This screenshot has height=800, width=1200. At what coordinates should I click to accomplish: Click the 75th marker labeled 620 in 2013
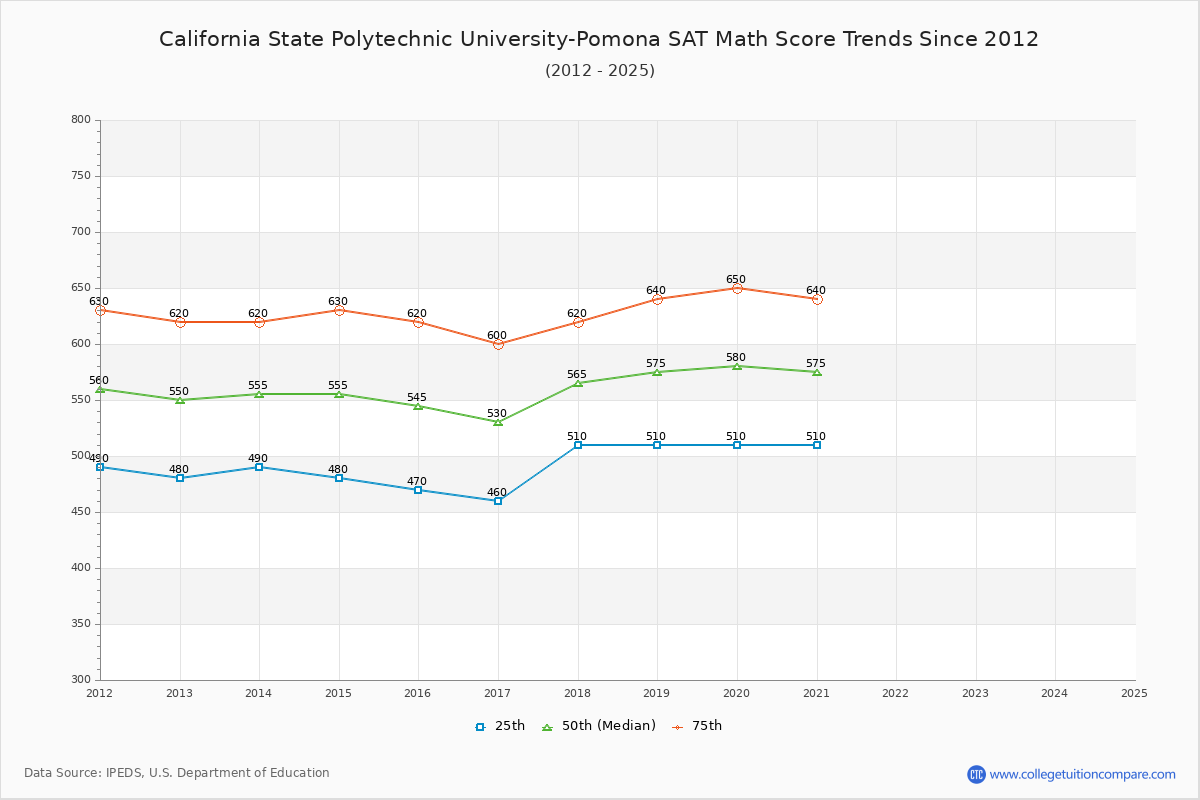click(180, 322)
